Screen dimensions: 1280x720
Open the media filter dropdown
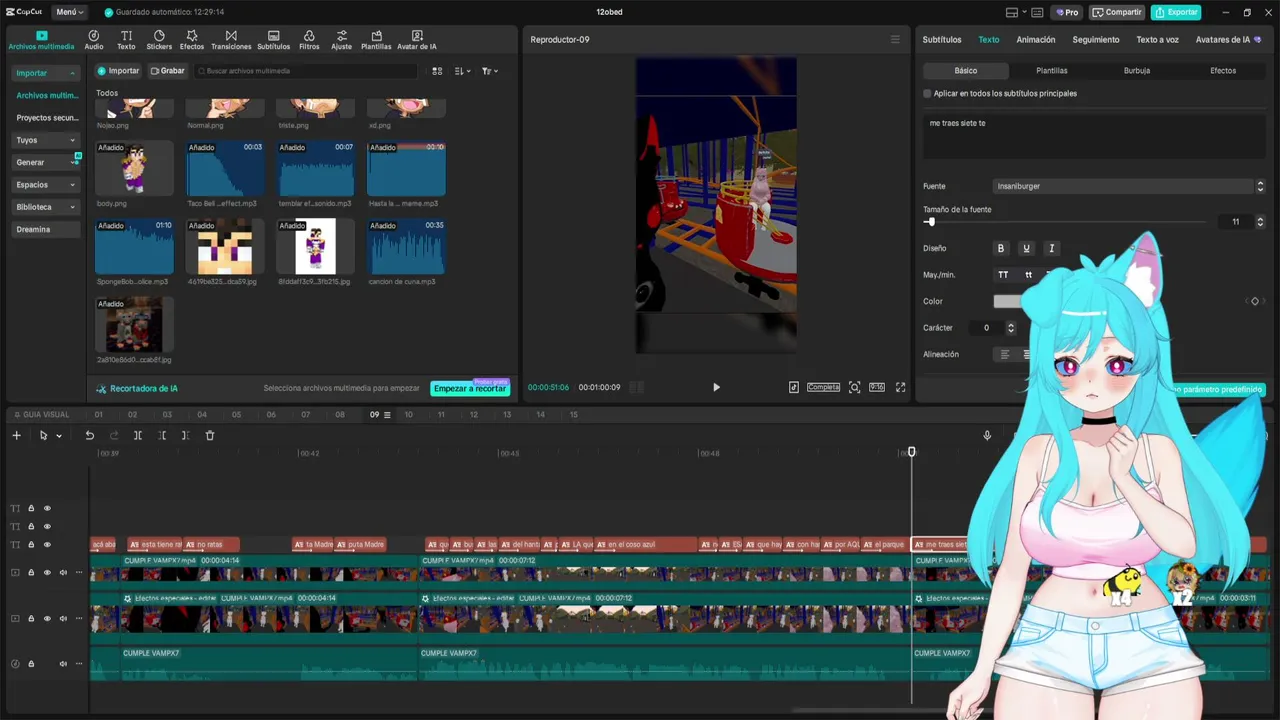[x=489, y=71]
